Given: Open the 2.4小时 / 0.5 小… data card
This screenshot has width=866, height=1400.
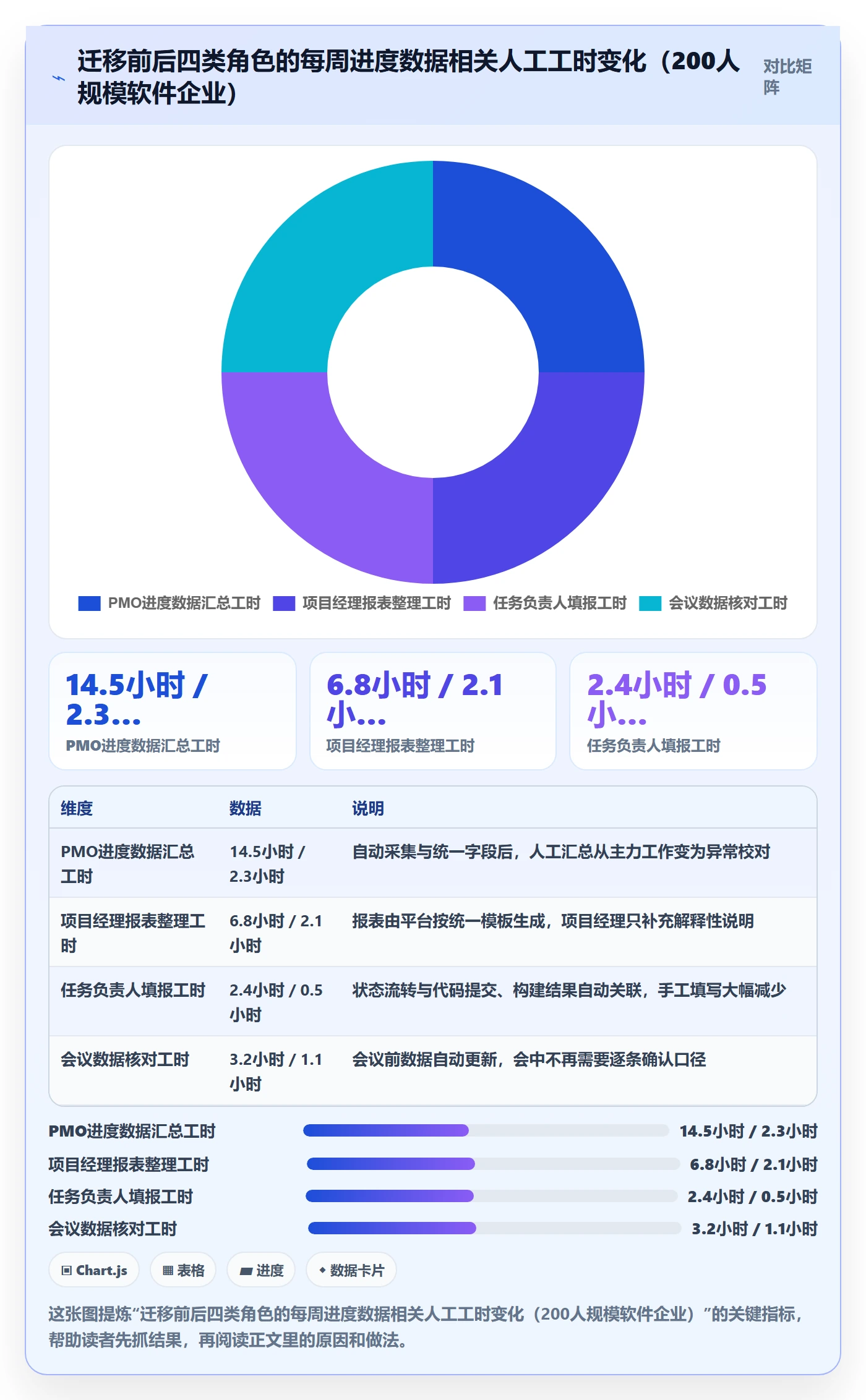Looking at the screenshot, I should [x=693, y=711].
